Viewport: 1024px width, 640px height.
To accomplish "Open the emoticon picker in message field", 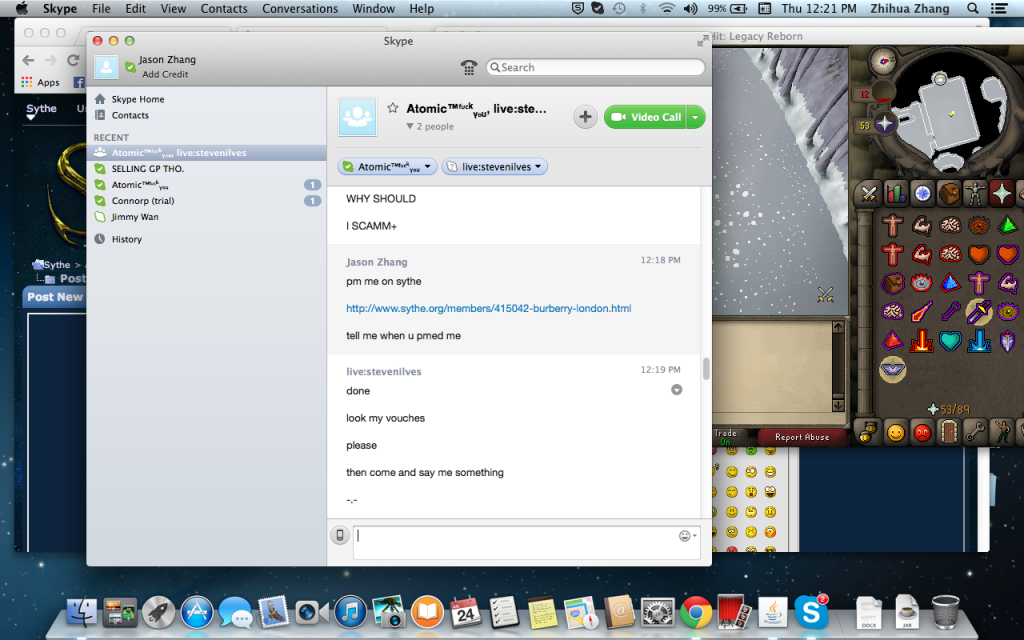I will point(687,536).
